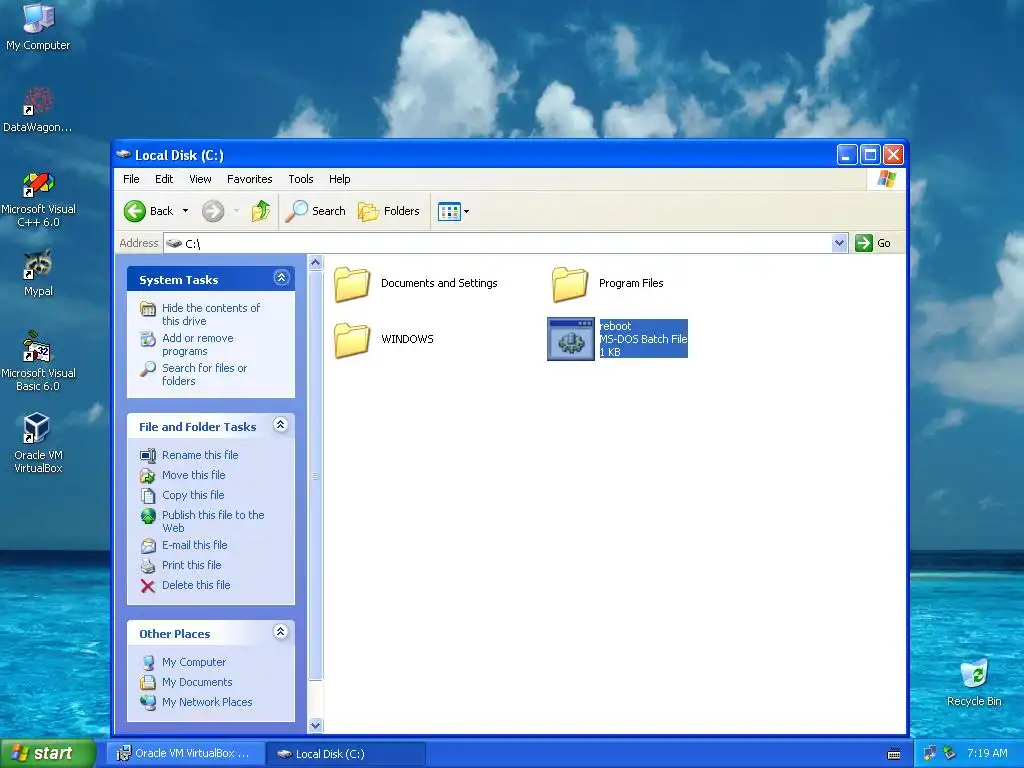Viewport: 1024px width, 768px height.
Task: Open the Favorites menu
Action: coord(249,179)
